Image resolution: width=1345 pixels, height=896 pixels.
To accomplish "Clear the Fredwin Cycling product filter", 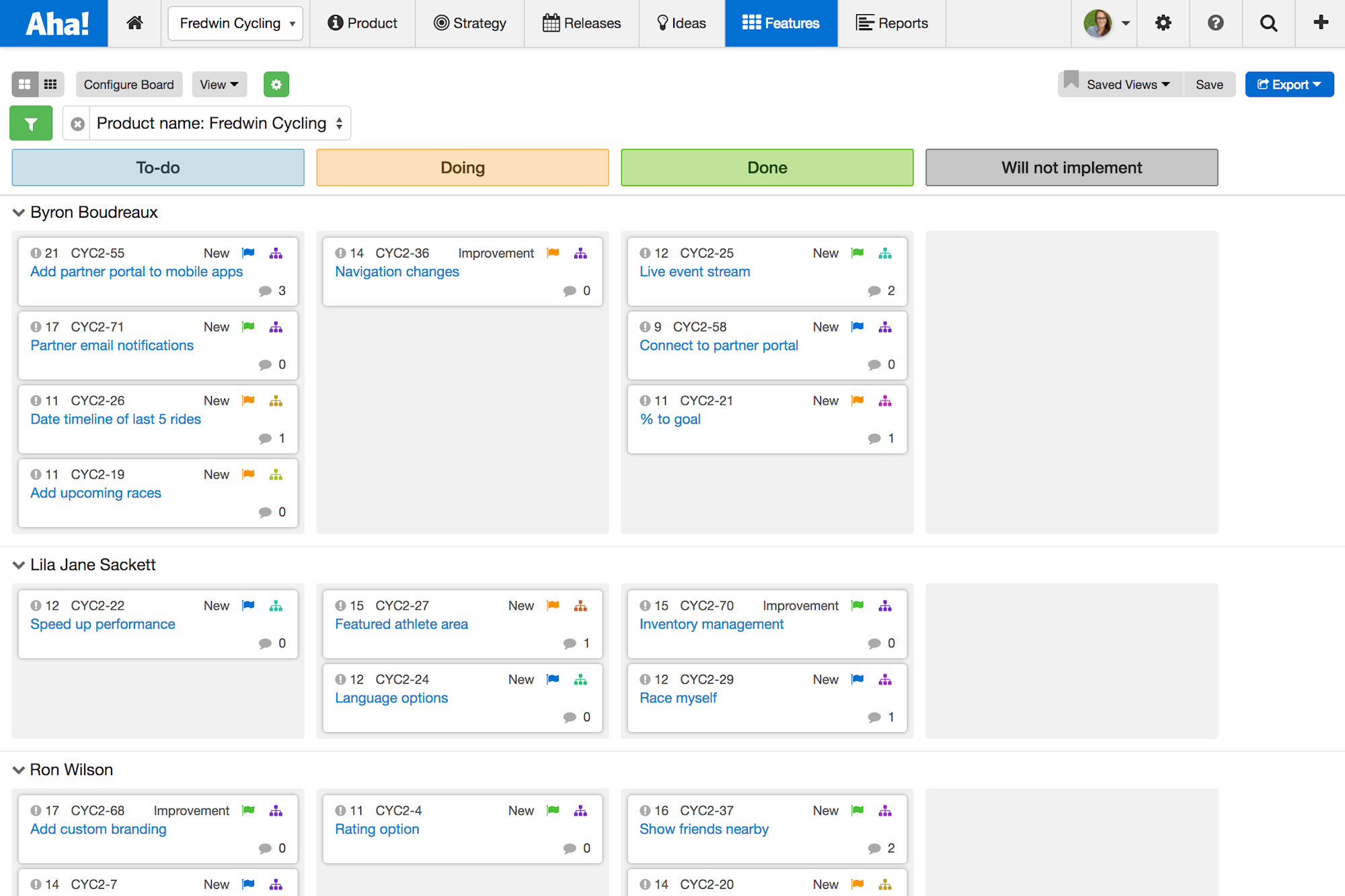I will click(77, 123).
